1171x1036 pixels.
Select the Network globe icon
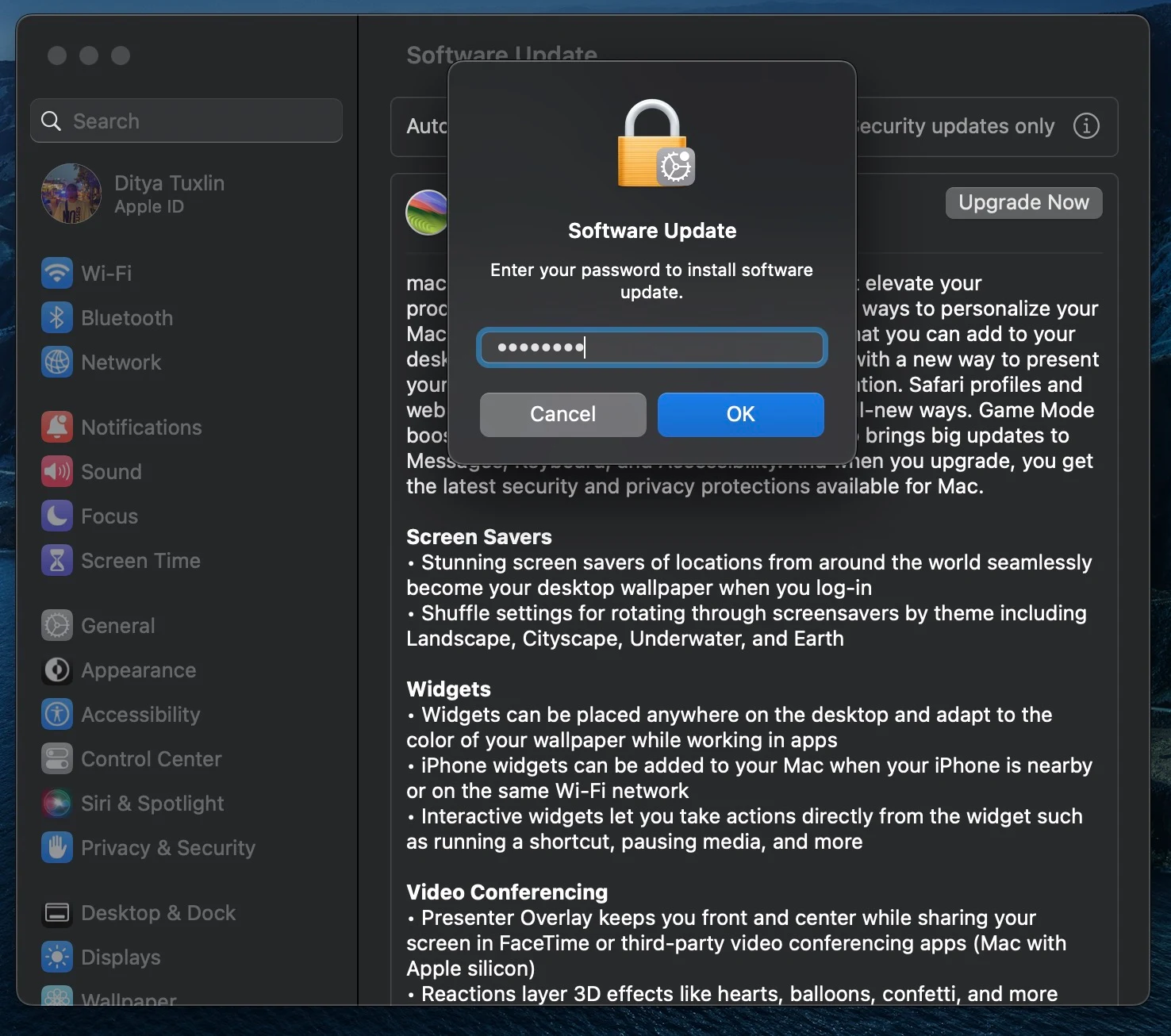click(57, 363)
